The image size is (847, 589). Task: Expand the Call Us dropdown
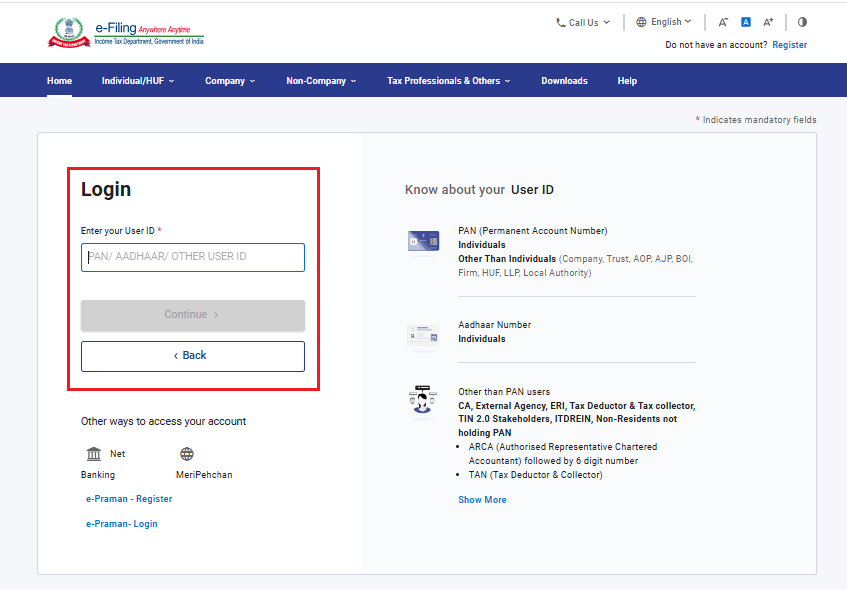[583, 23]
